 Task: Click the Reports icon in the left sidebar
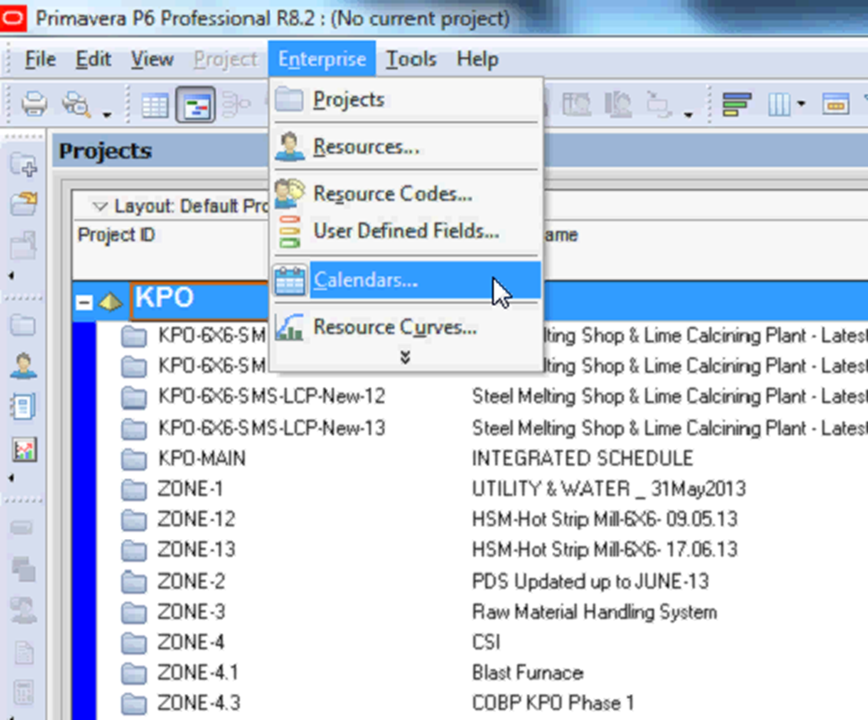pos(23,406)
